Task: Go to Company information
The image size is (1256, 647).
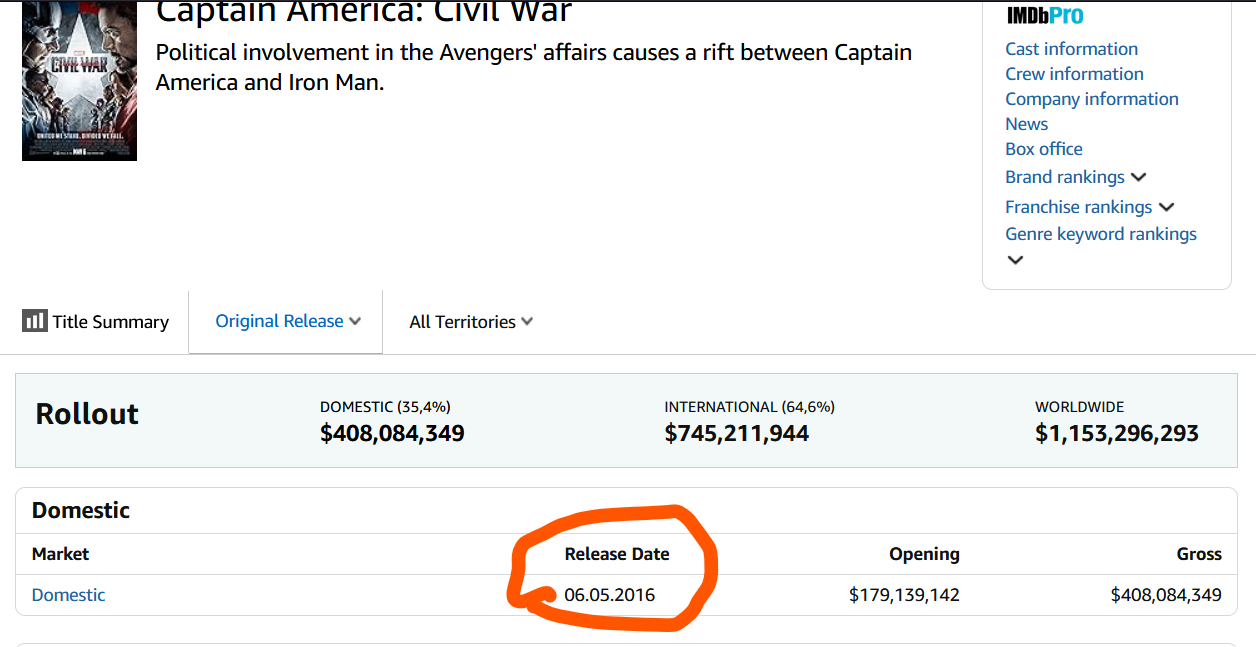Action: click(x=1092, y=99)
